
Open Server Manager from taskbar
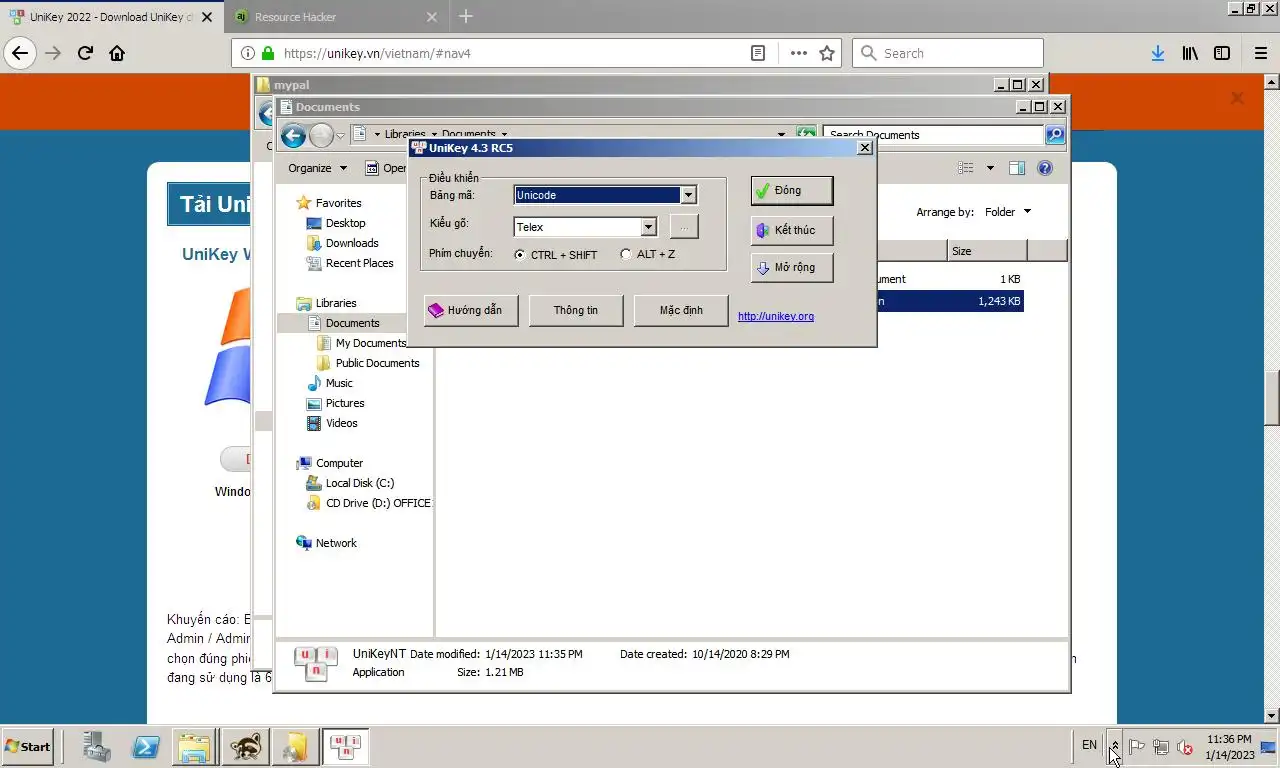tap(96, 746)
